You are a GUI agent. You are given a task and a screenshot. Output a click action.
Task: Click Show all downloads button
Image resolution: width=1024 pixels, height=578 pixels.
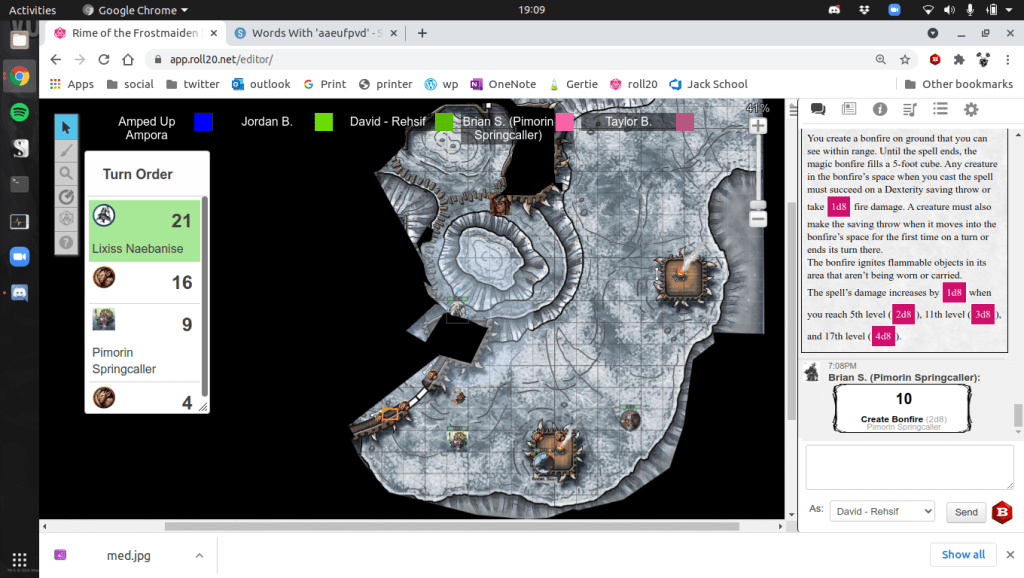[963, 554]
